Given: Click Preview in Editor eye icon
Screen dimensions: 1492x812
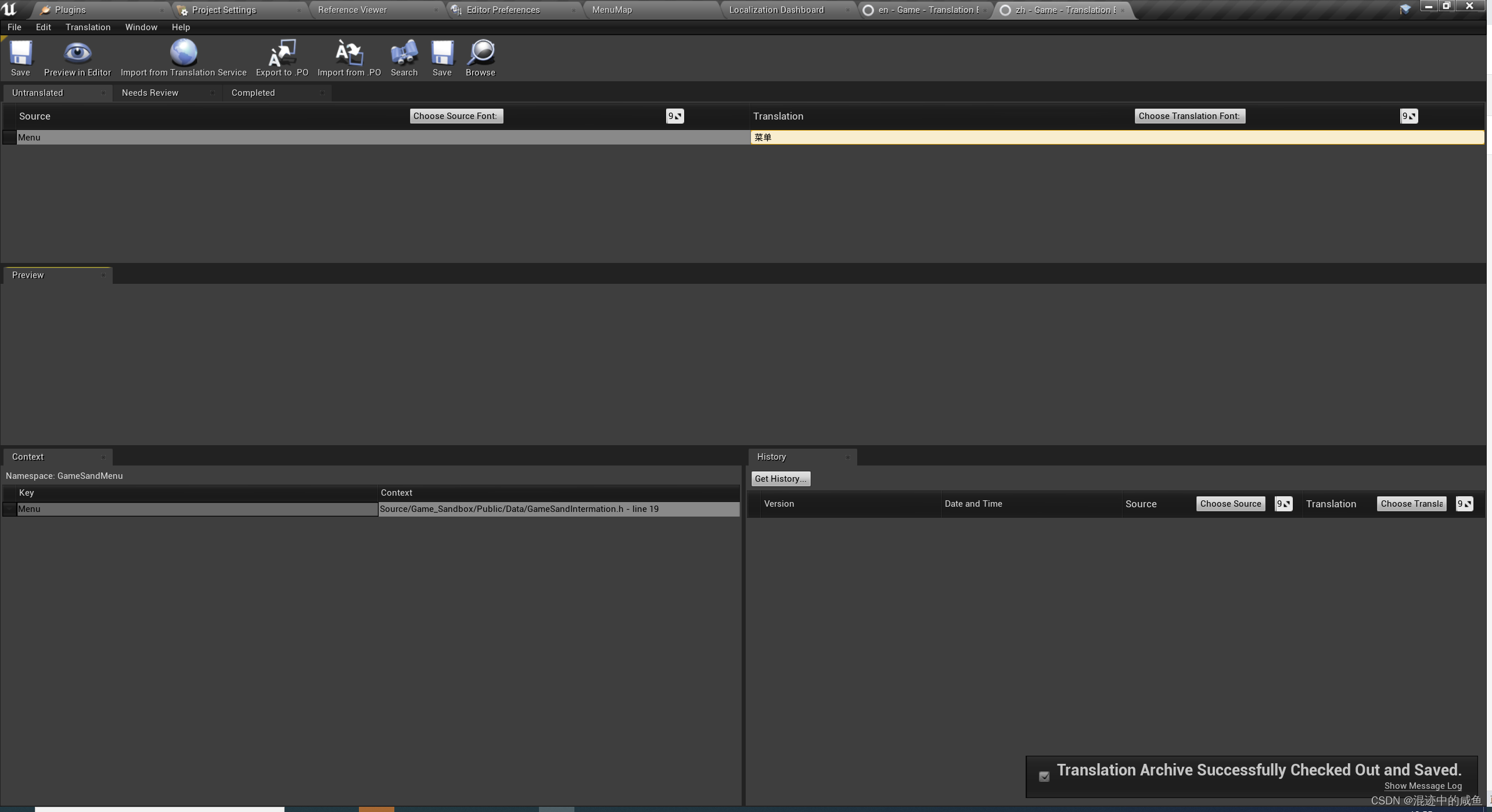Looking at the screenshot, I should point(77,53).
